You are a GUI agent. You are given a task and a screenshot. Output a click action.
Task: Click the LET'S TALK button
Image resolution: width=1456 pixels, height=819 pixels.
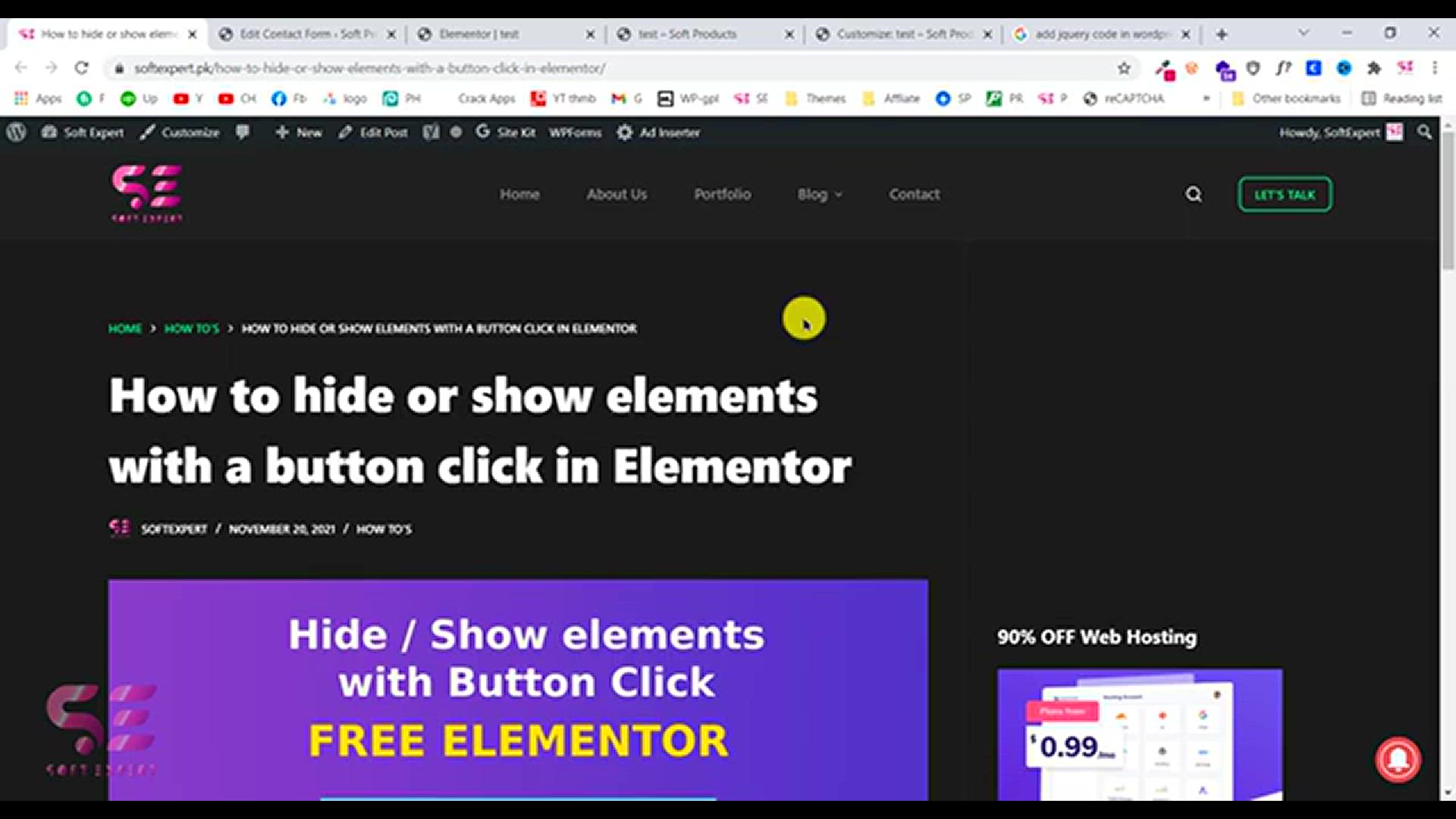pyautogui.click(x=1285, y=194)
